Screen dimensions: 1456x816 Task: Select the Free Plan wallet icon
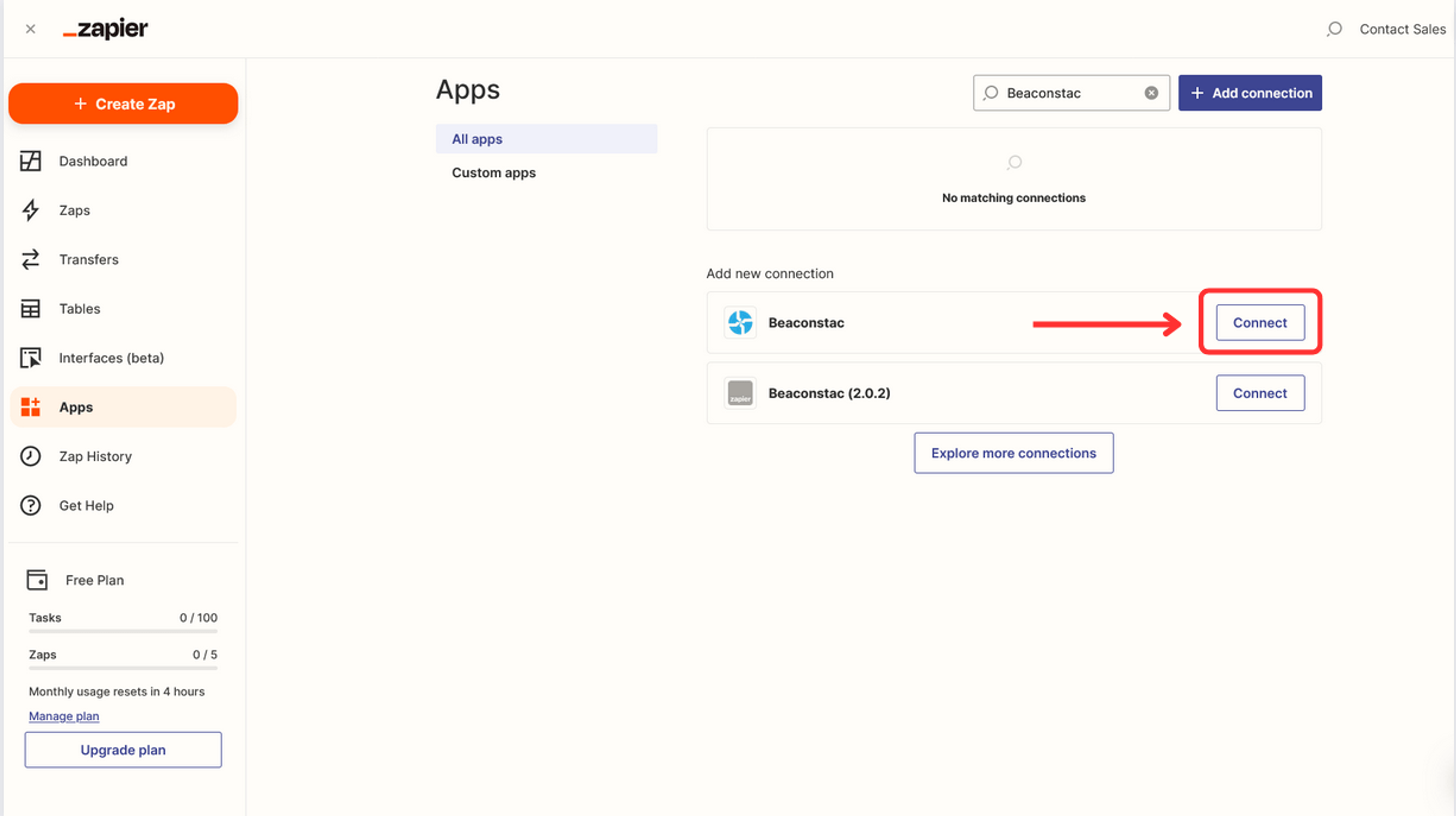pos(37,580)
